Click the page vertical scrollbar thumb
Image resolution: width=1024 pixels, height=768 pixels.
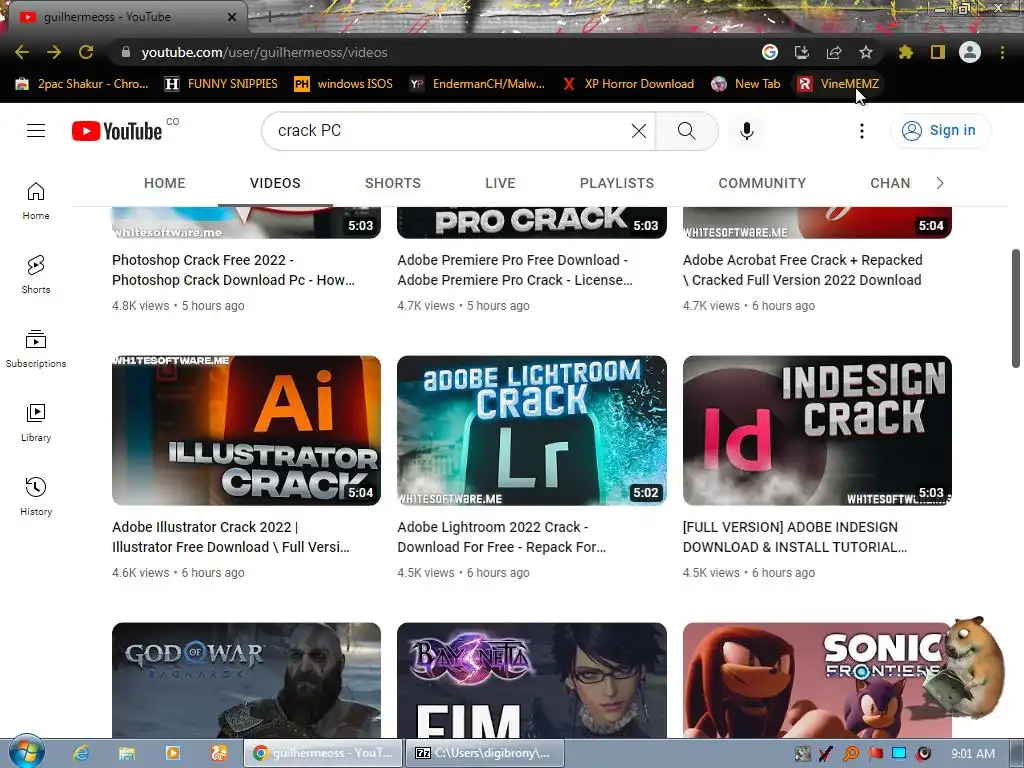click(x=1016, y=308)
